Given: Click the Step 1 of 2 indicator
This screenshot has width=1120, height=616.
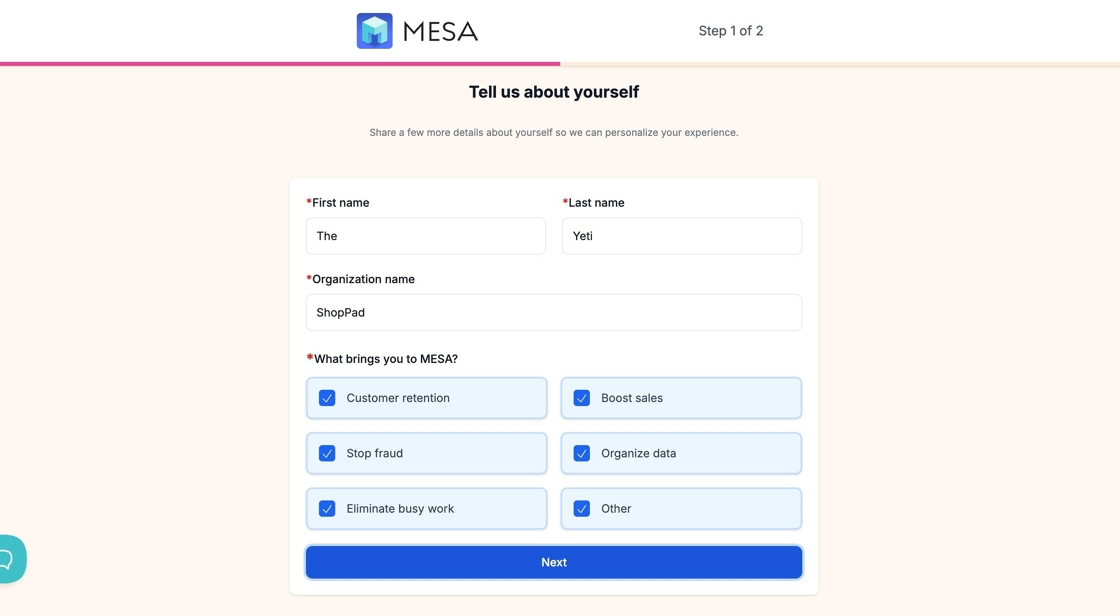Looking at the screenshot, I should point(731,31).
